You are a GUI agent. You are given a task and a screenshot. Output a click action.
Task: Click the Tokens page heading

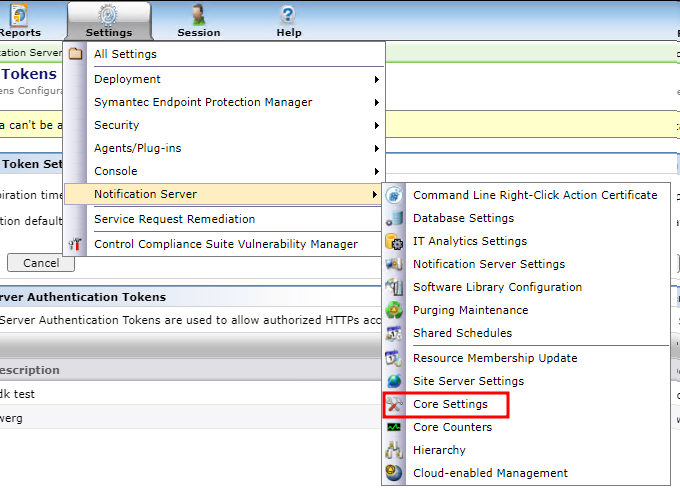[x=29, y=74]
